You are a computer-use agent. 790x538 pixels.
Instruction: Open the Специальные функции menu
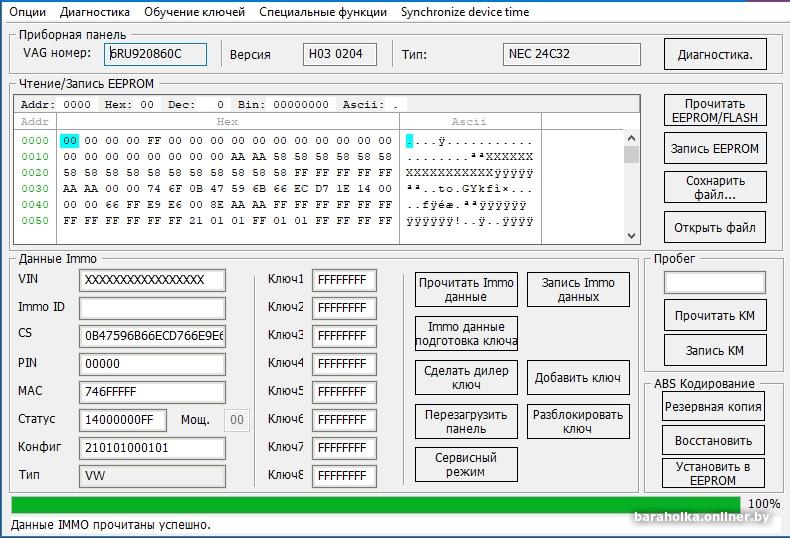pyautogui.click(x=323, y=12)
